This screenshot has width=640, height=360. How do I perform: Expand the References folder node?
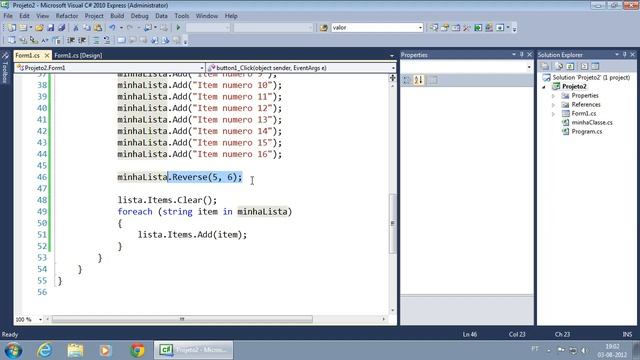pos(553,105)
